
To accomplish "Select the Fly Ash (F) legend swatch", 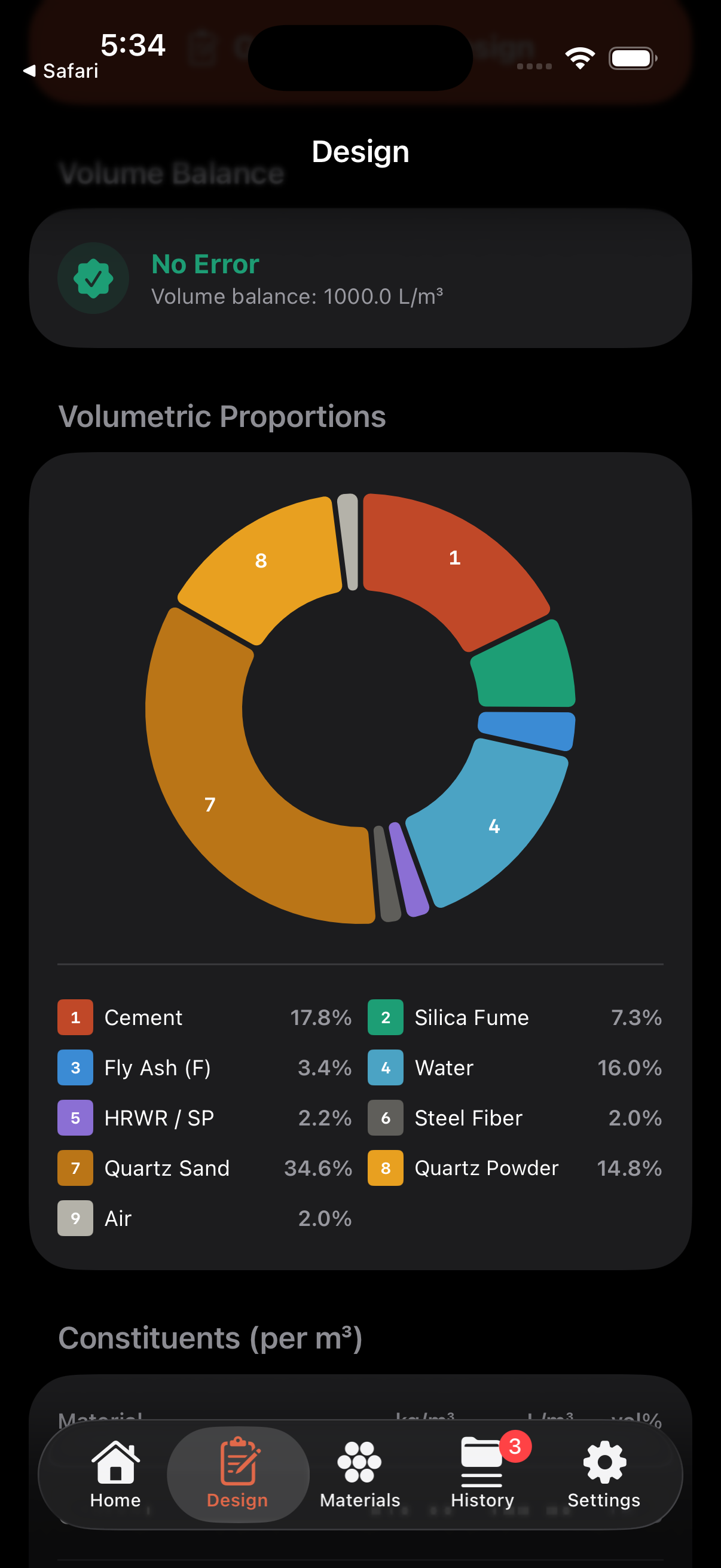I will [75, 1067].
